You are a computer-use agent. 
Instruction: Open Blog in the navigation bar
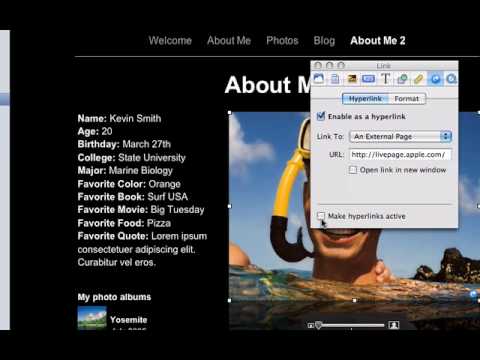(x=324, y=41)
